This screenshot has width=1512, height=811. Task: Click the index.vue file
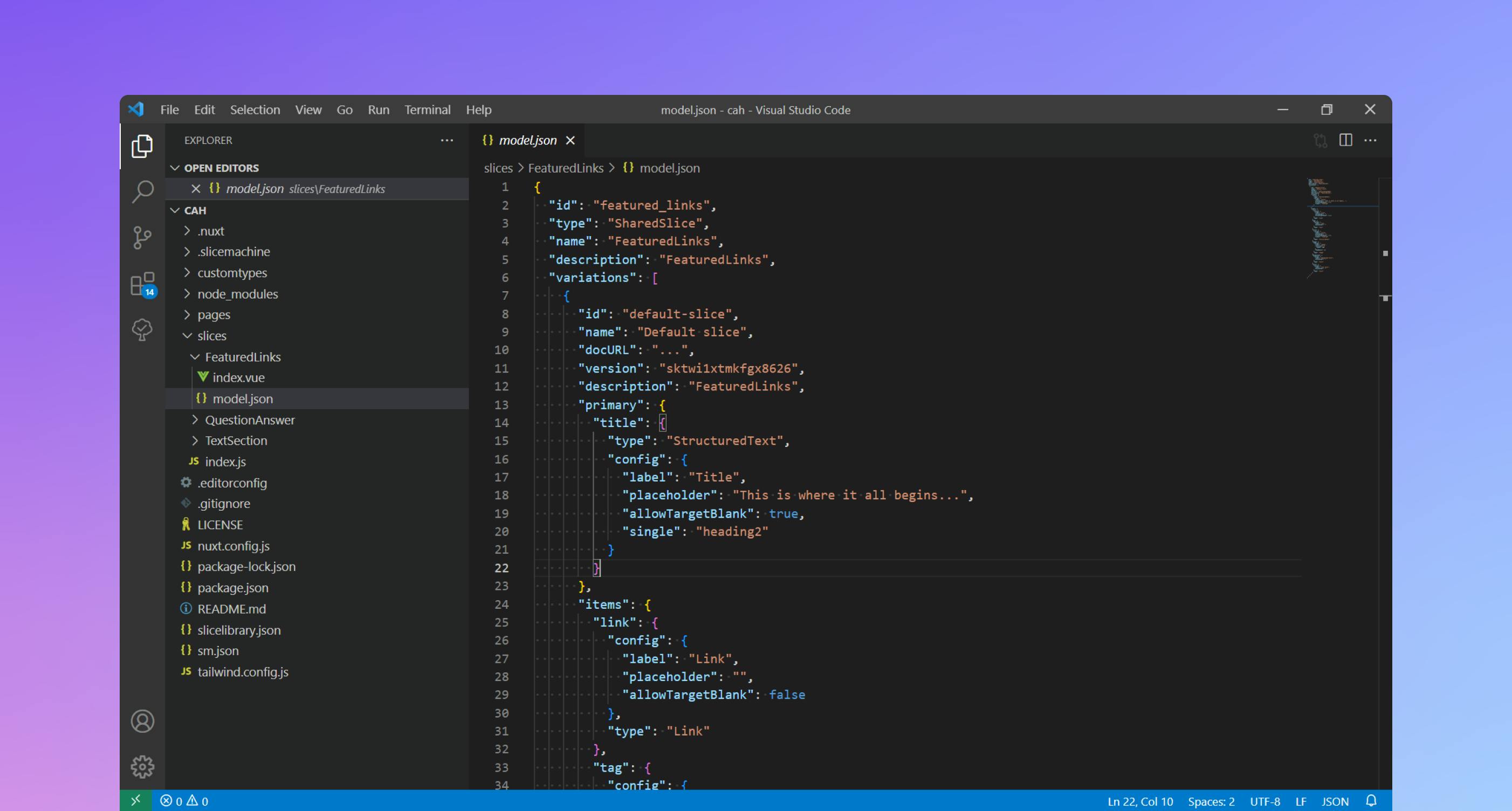pyautogui.click(x=239, y=377)
